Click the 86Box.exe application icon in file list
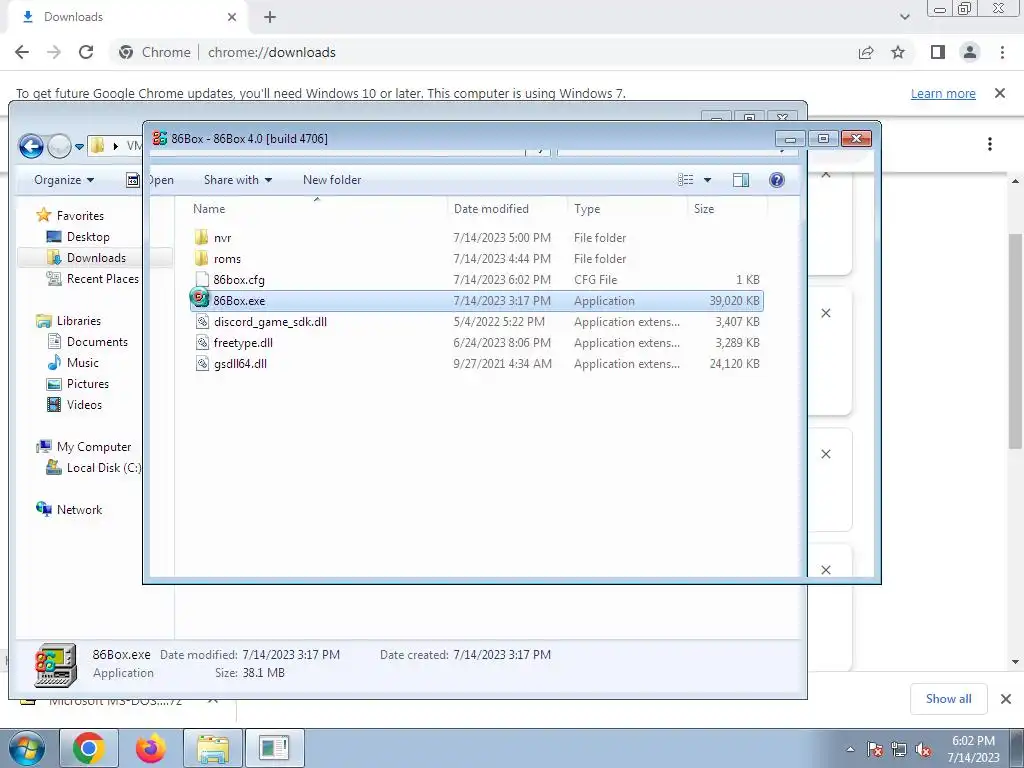 pos(200,299)
